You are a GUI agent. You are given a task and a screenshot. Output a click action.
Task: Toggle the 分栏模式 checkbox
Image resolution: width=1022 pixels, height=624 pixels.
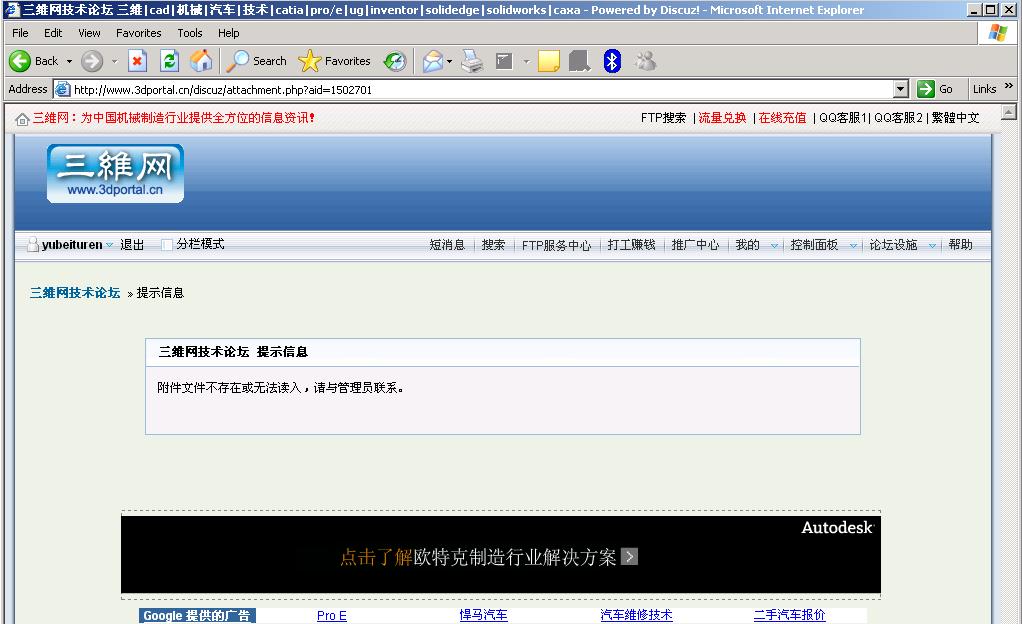167,245
